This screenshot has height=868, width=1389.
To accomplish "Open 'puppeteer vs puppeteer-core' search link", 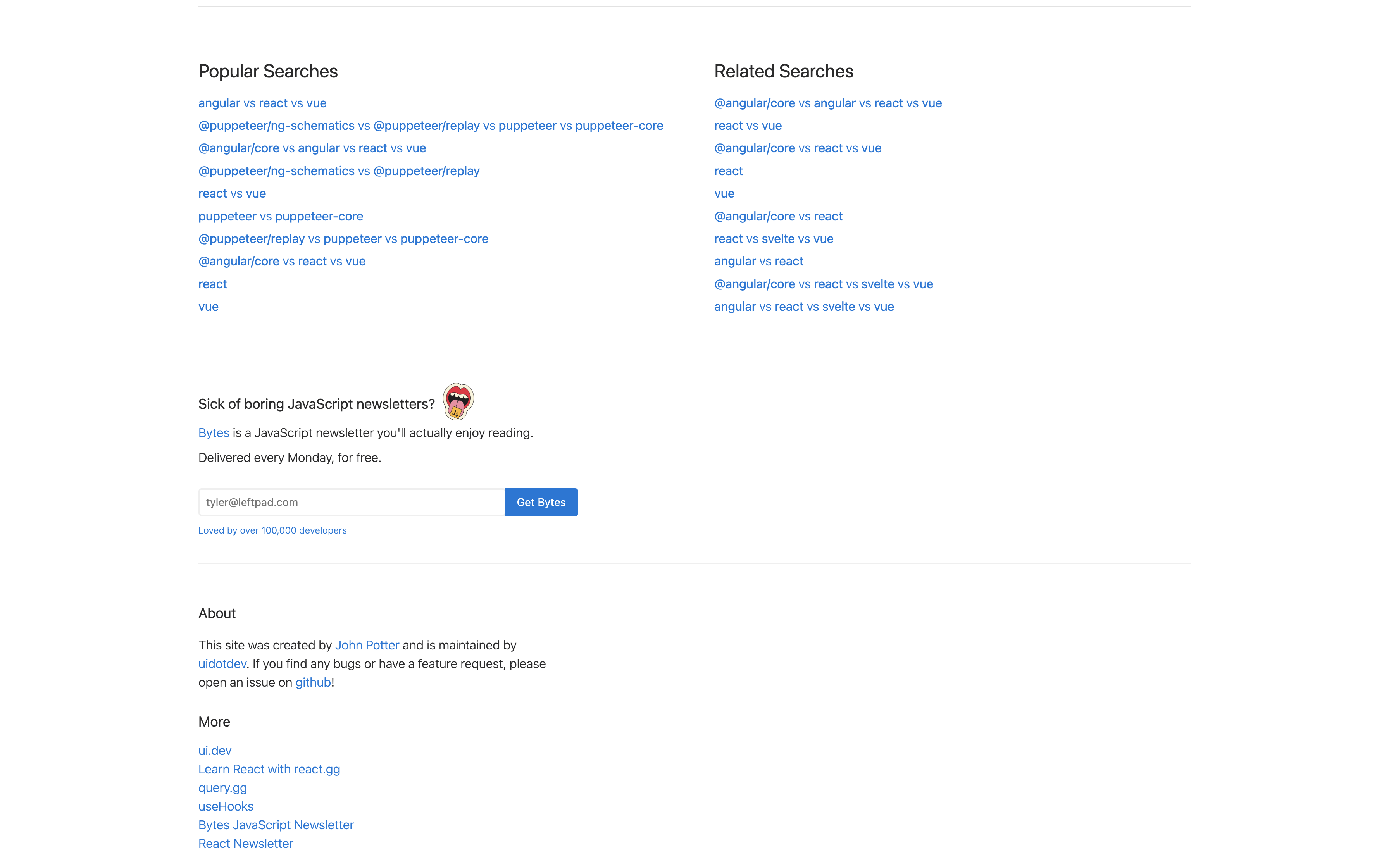I will point(281,217).
